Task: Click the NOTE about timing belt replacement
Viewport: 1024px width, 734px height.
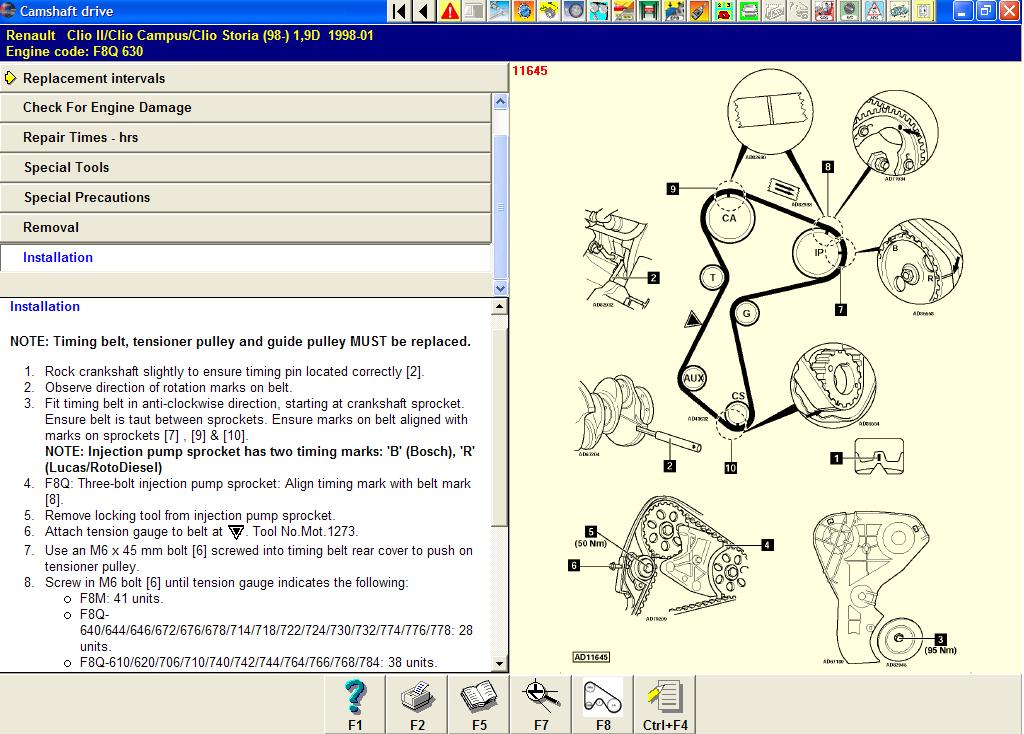Action: tap(240, 342)
